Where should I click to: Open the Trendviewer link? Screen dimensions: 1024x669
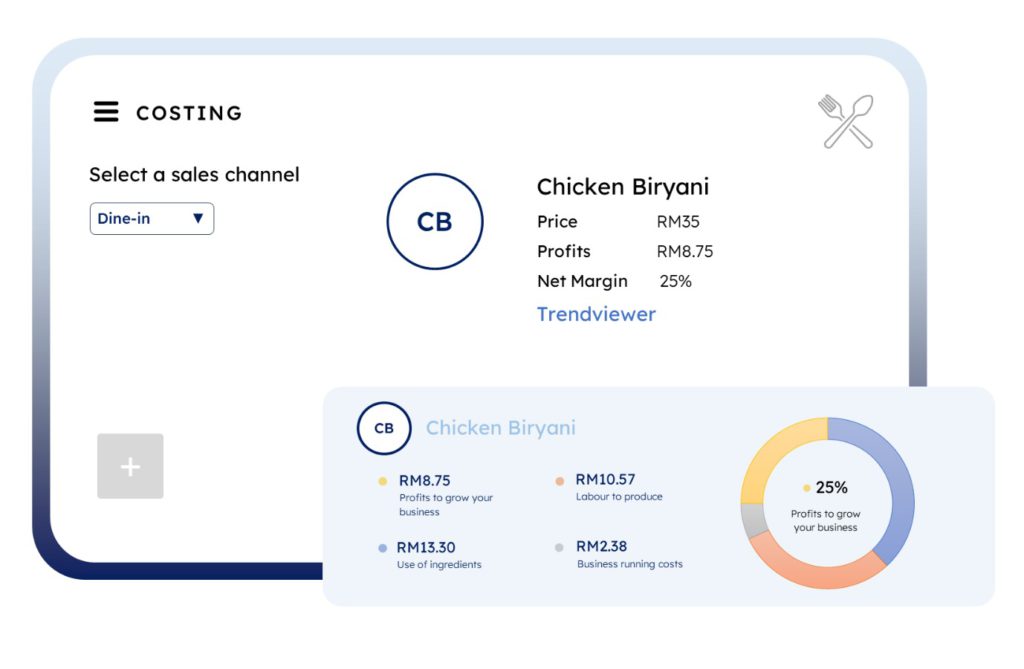coord(596,314)
